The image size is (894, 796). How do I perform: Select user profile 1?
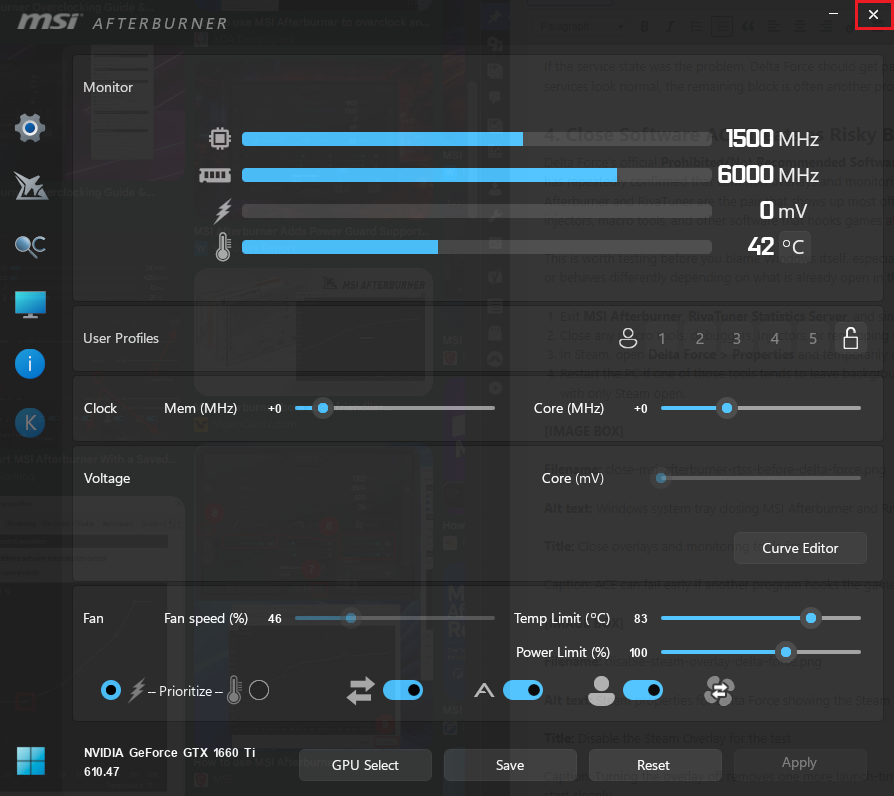[662, 339]
